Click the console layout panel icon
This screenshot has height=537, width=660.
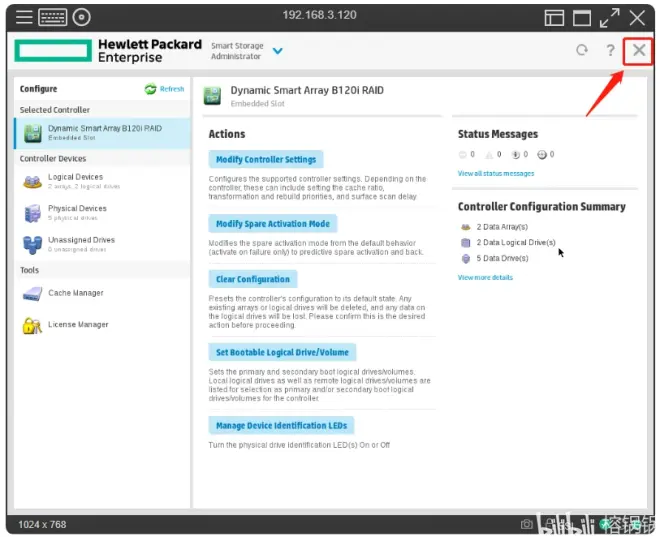pyautogui.click(x=554, y=18)
